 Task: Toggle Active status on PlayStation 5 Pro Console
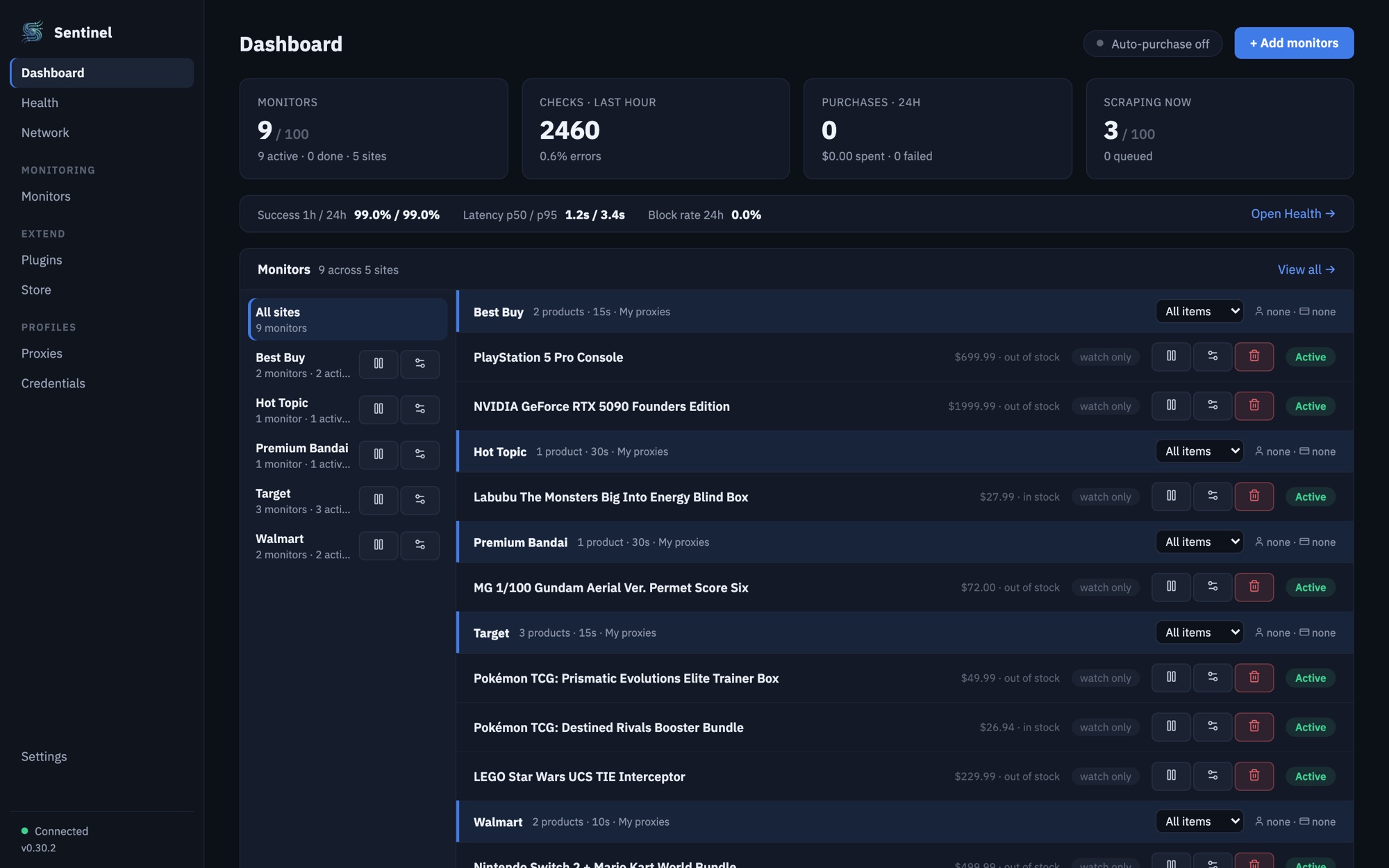click(x=1311, y=357)
